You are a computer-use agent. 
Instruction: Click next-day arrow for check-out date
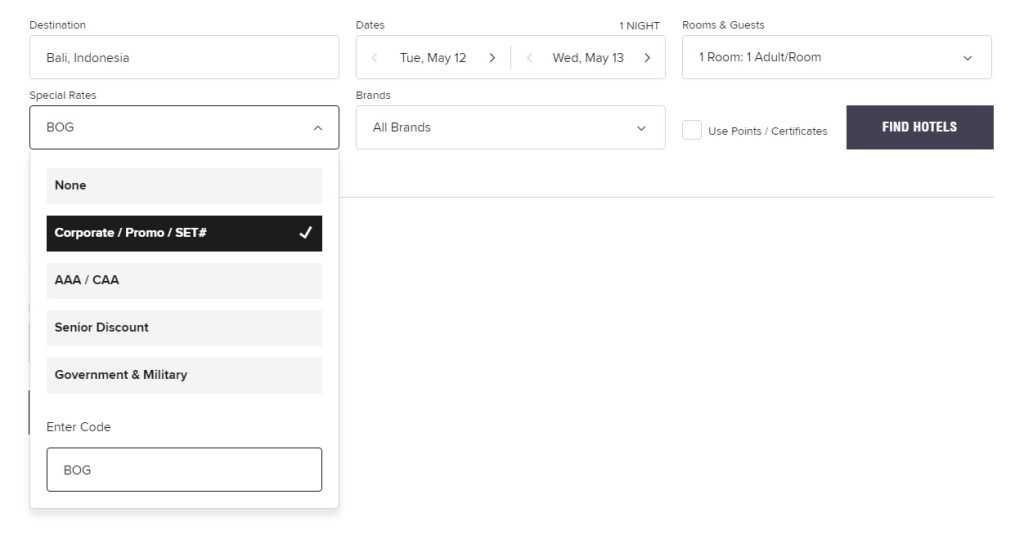647,58
